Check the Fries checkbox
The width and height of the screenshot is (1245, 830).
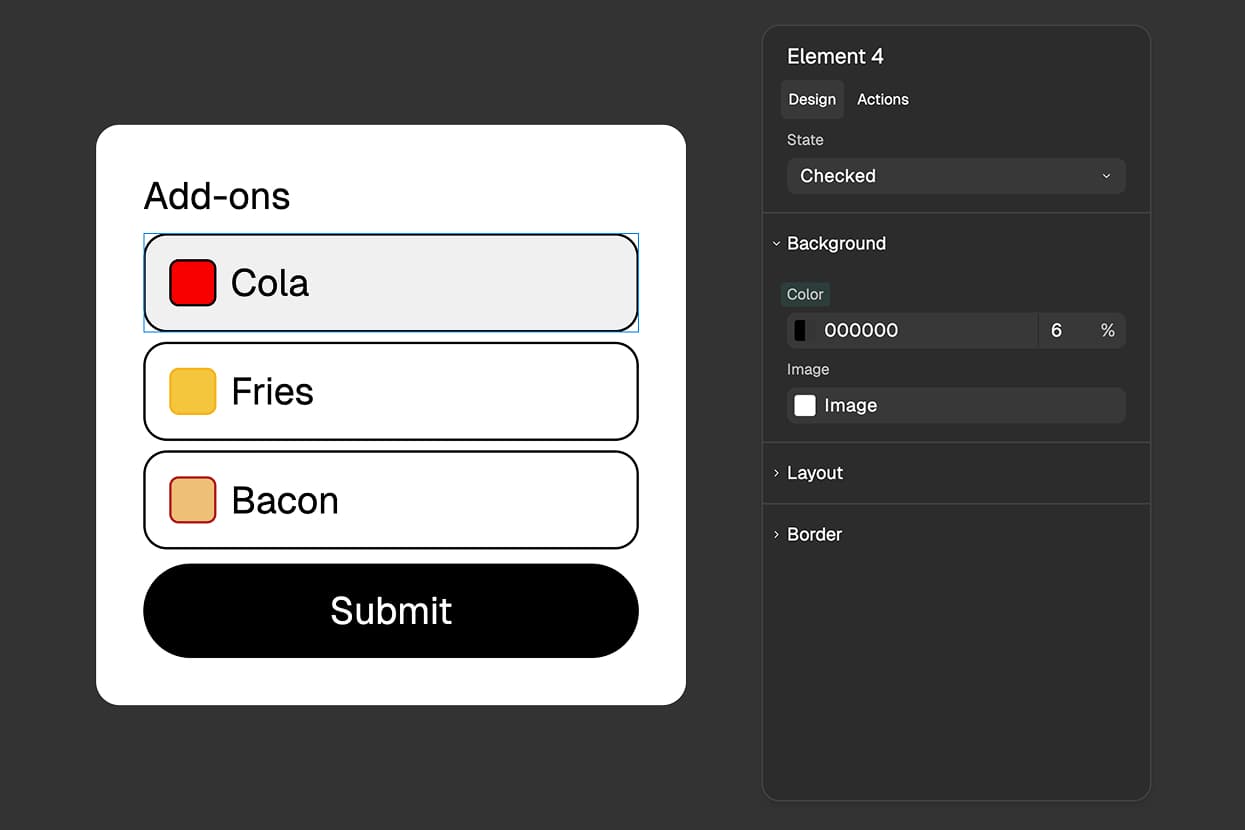tap(191, 391)
